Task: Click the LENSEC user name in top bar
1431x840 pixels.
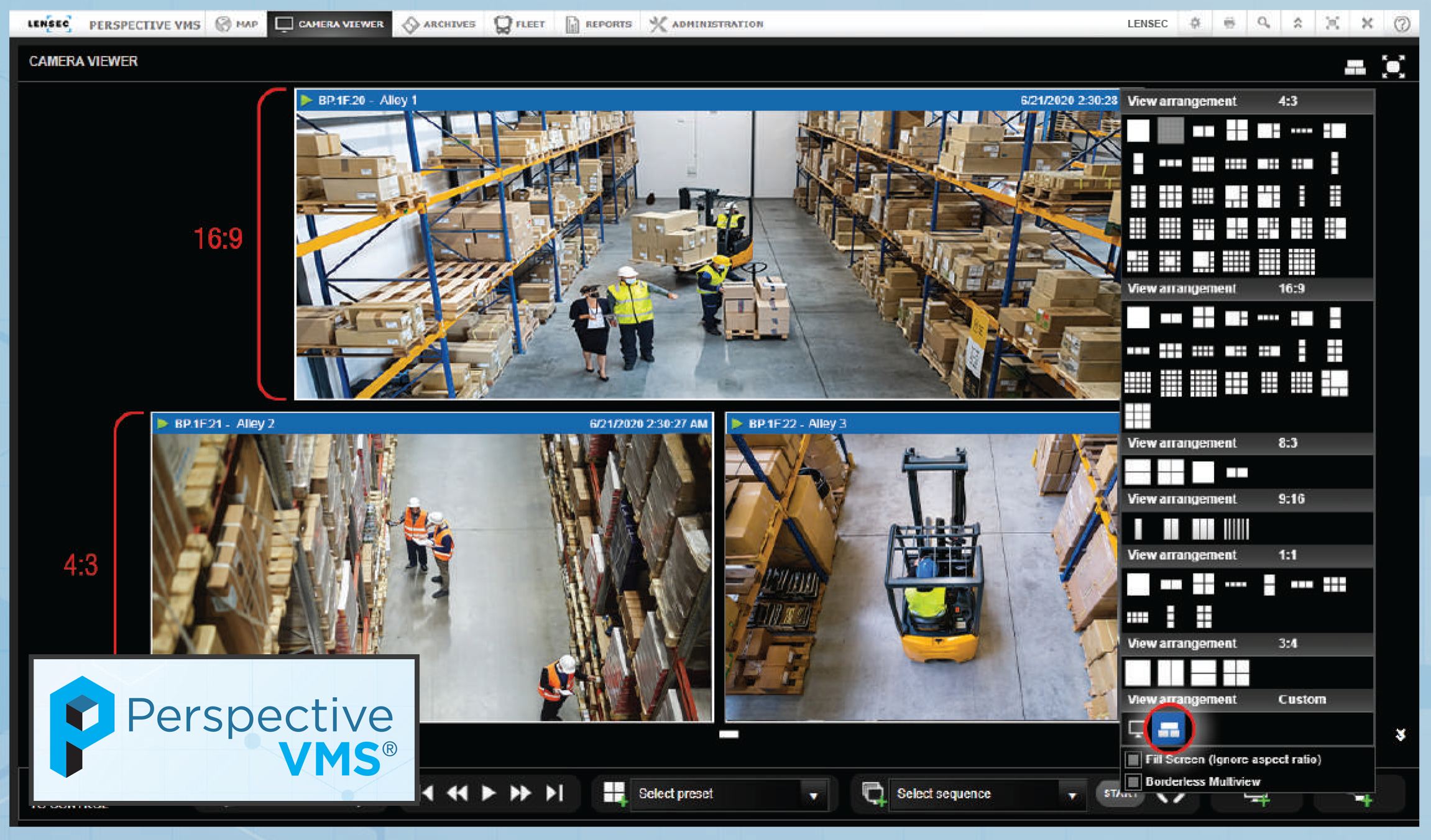Action: (1148, 24)
